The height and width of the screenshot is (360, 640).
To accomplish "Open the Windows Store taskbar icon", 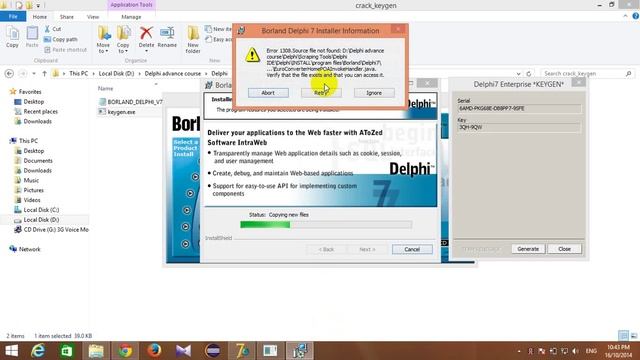I will pos(67,351).
